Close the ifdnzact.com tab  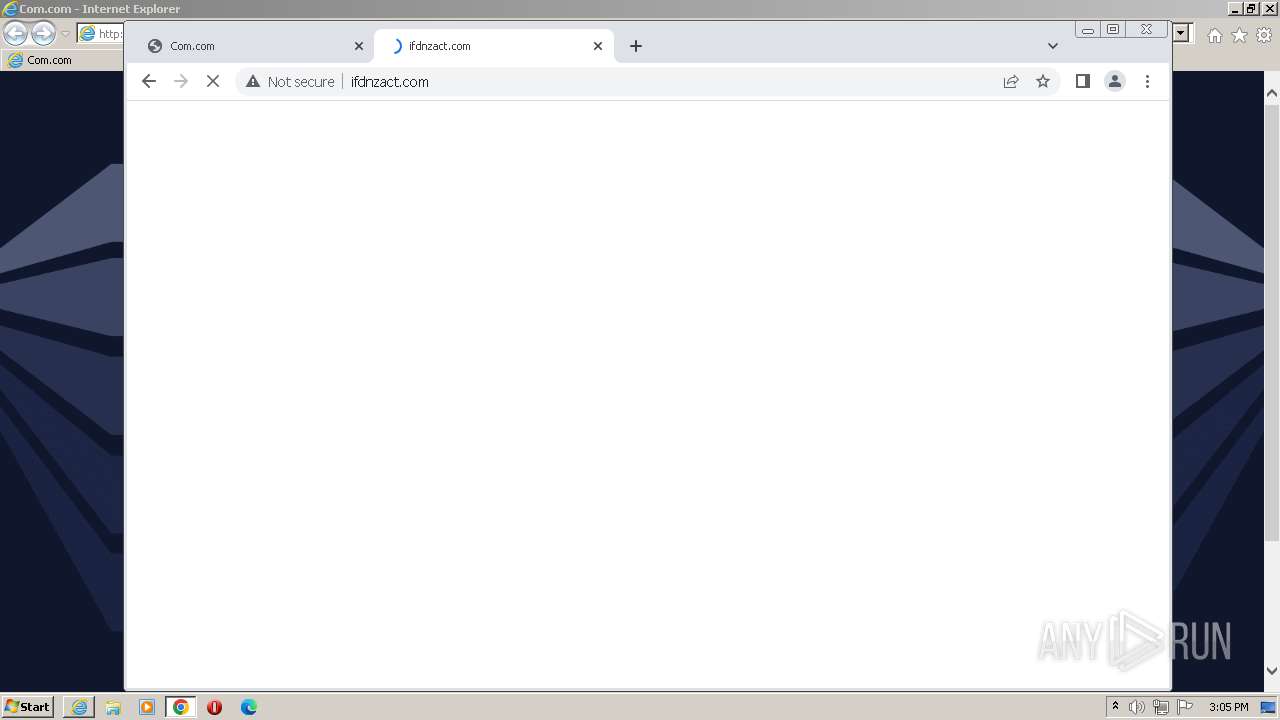[x=598, y=46]
